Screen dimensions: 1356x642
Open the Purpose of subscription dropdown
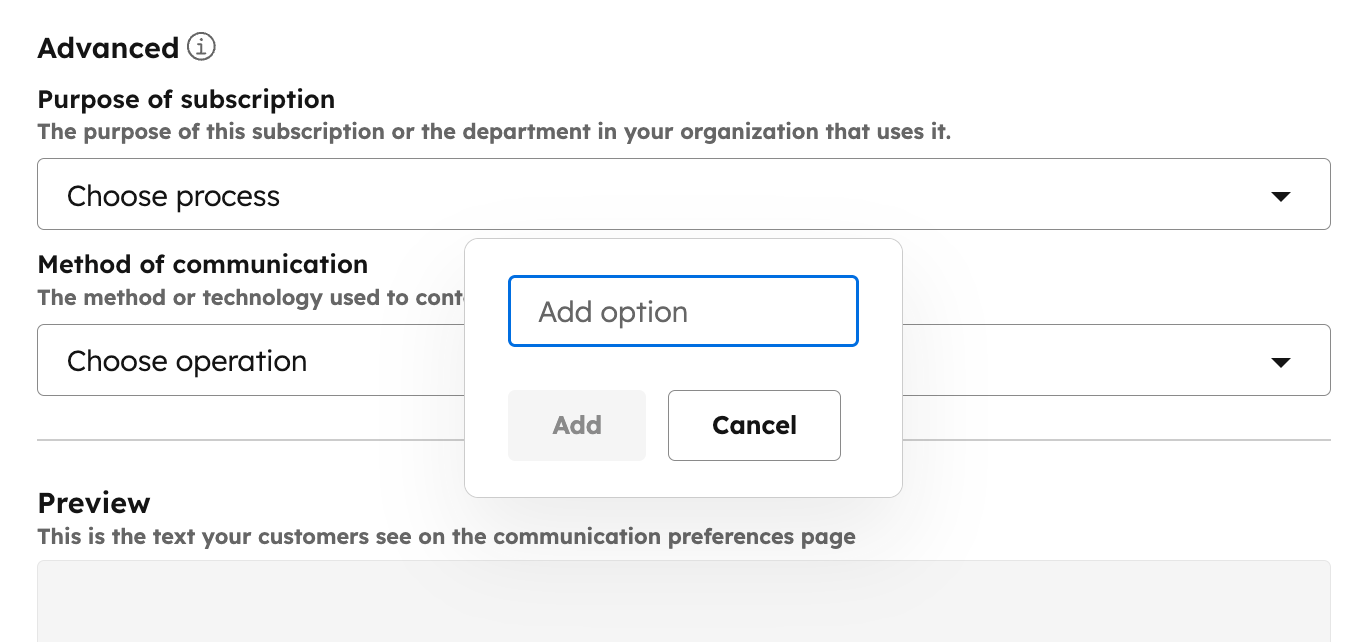[x=683, y=194]
